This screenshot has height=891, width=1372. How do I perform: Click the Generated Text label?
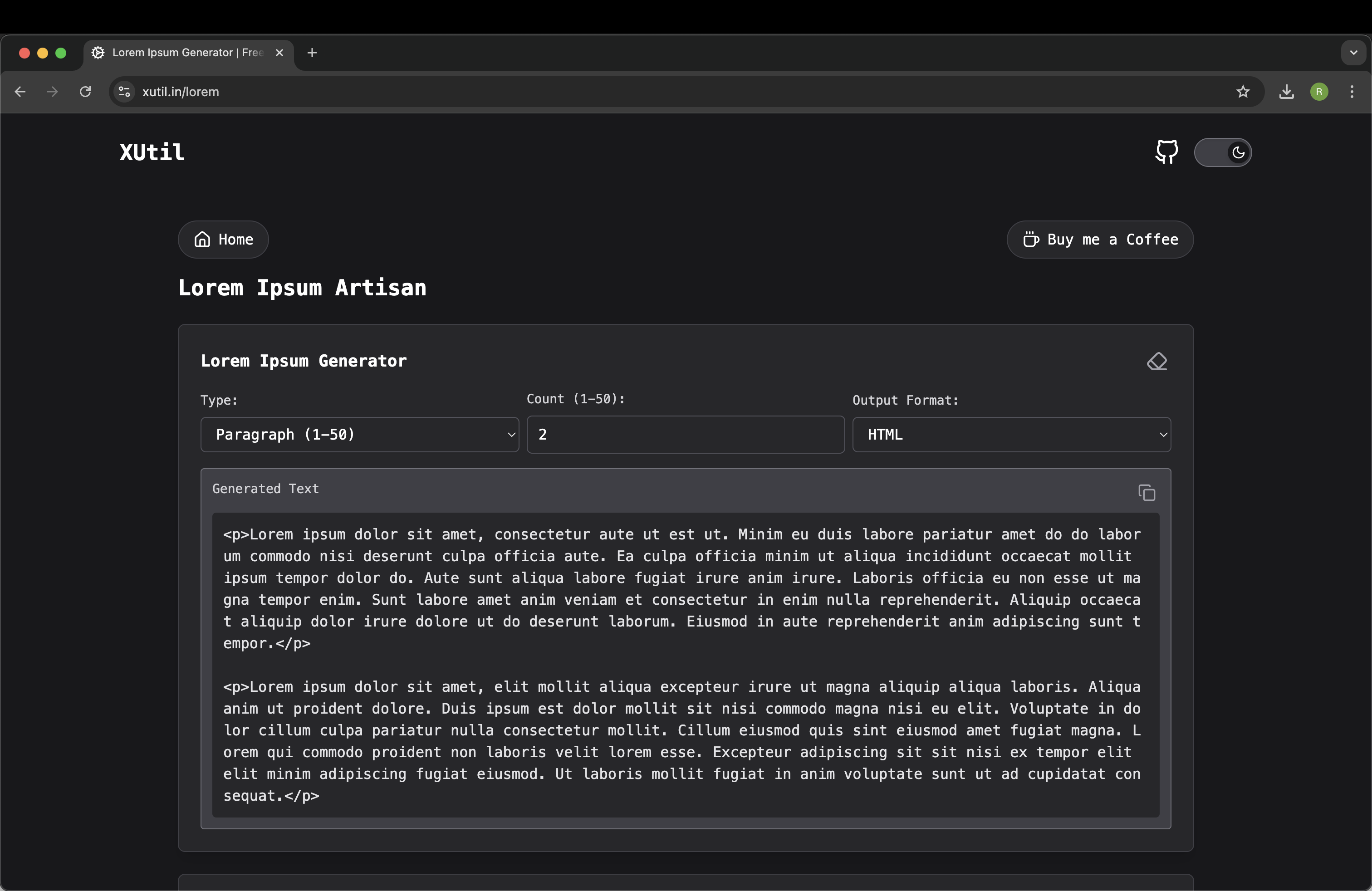(x=265, y=489)
